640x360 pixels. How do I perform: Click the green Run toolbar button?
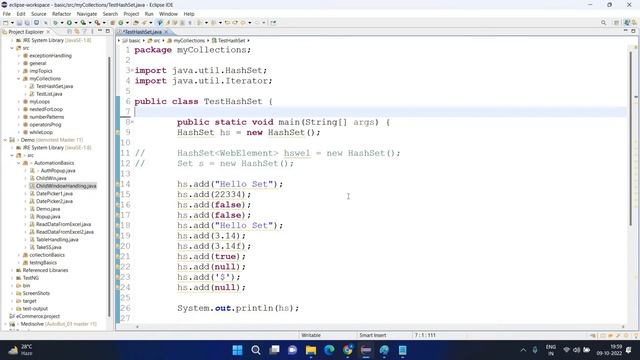(x=69, y=23)
